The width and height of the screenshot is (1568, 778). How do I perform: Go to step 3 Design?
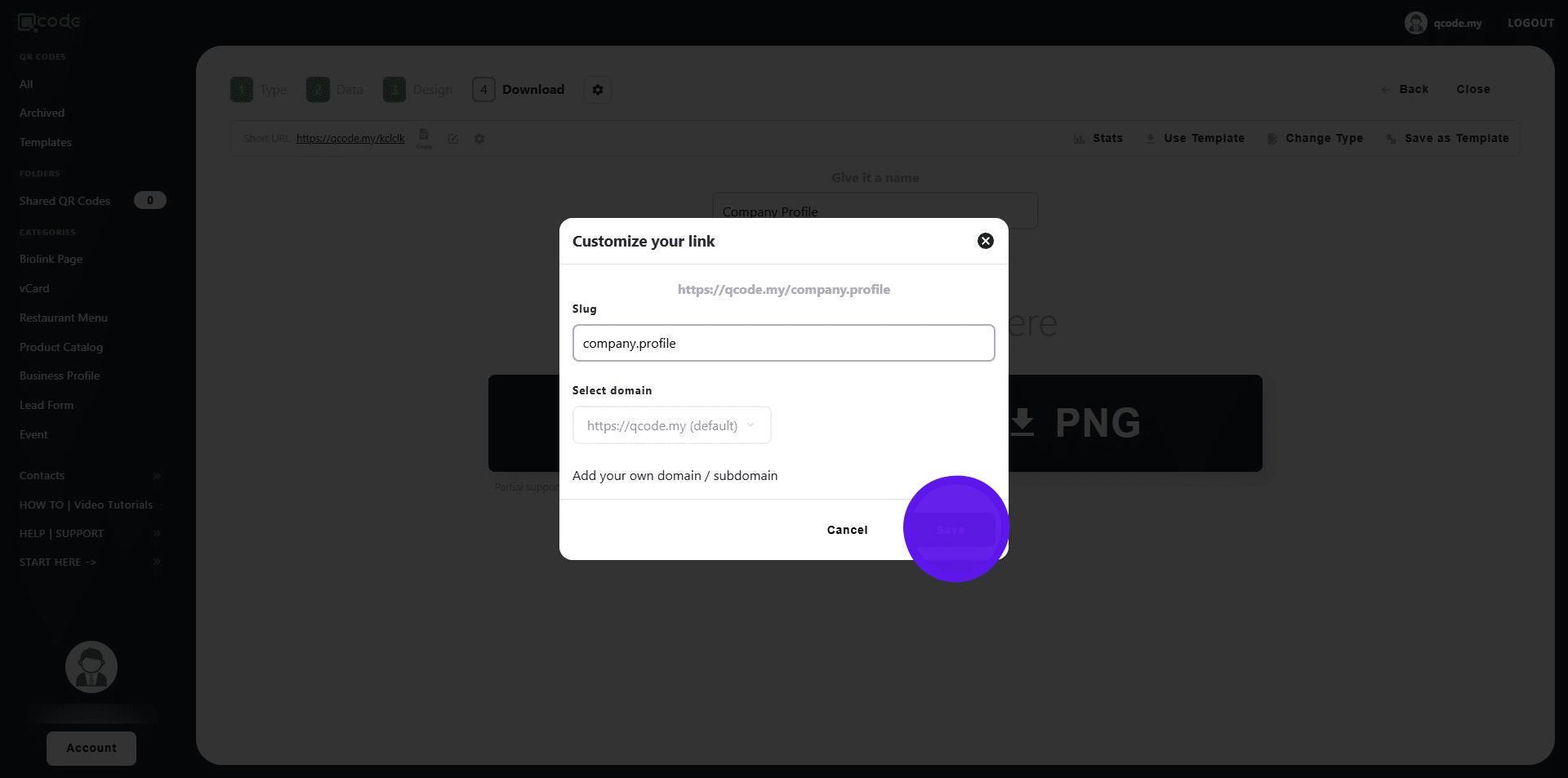point(417,90)
